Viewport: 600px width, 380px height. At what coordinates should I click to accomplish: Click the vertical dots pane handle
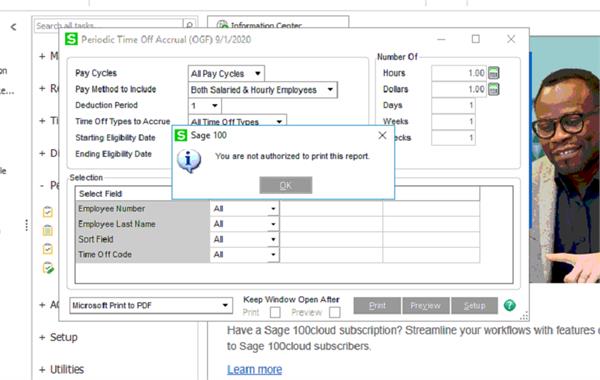pos(26,225)
